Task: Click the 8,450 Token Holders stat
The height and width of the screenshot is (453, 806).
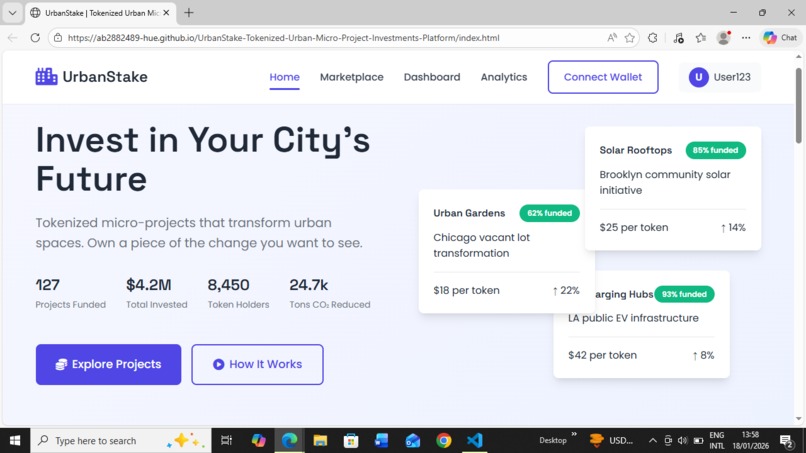Action: coord(239,293)
